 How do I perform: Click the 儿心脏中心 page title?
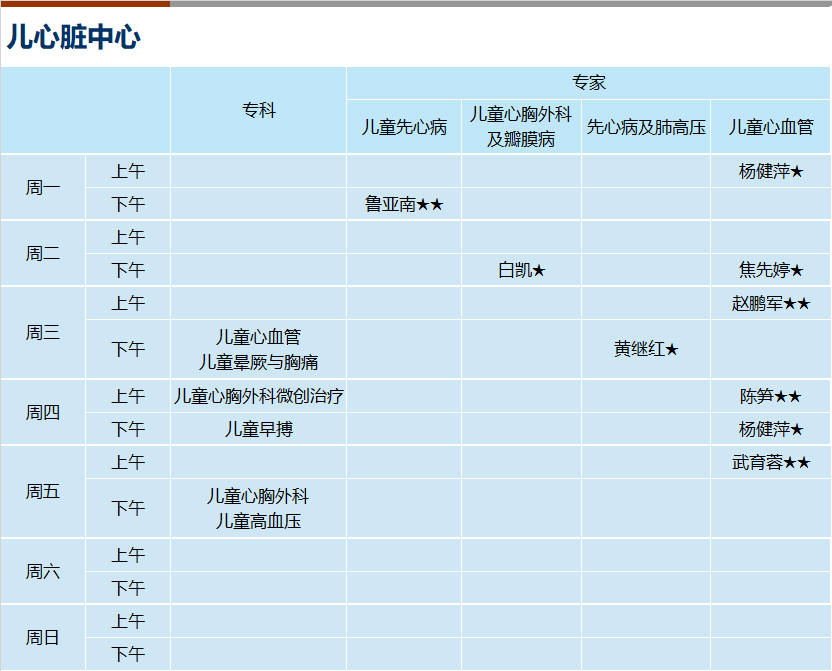pos(73,37)
